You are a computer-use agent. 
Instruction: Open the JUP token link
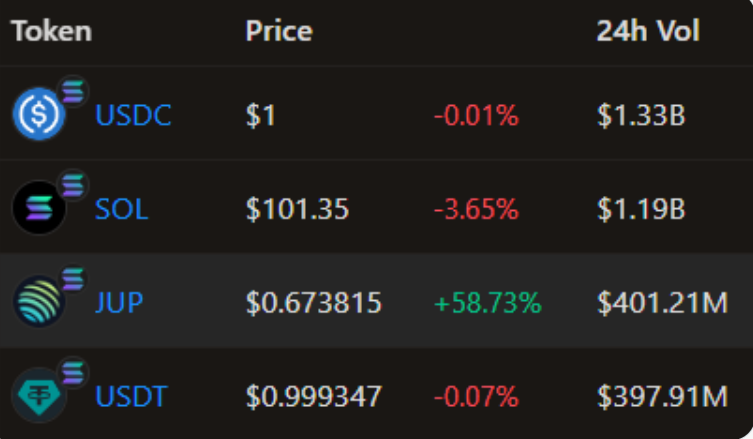click(x=119, y=303)
